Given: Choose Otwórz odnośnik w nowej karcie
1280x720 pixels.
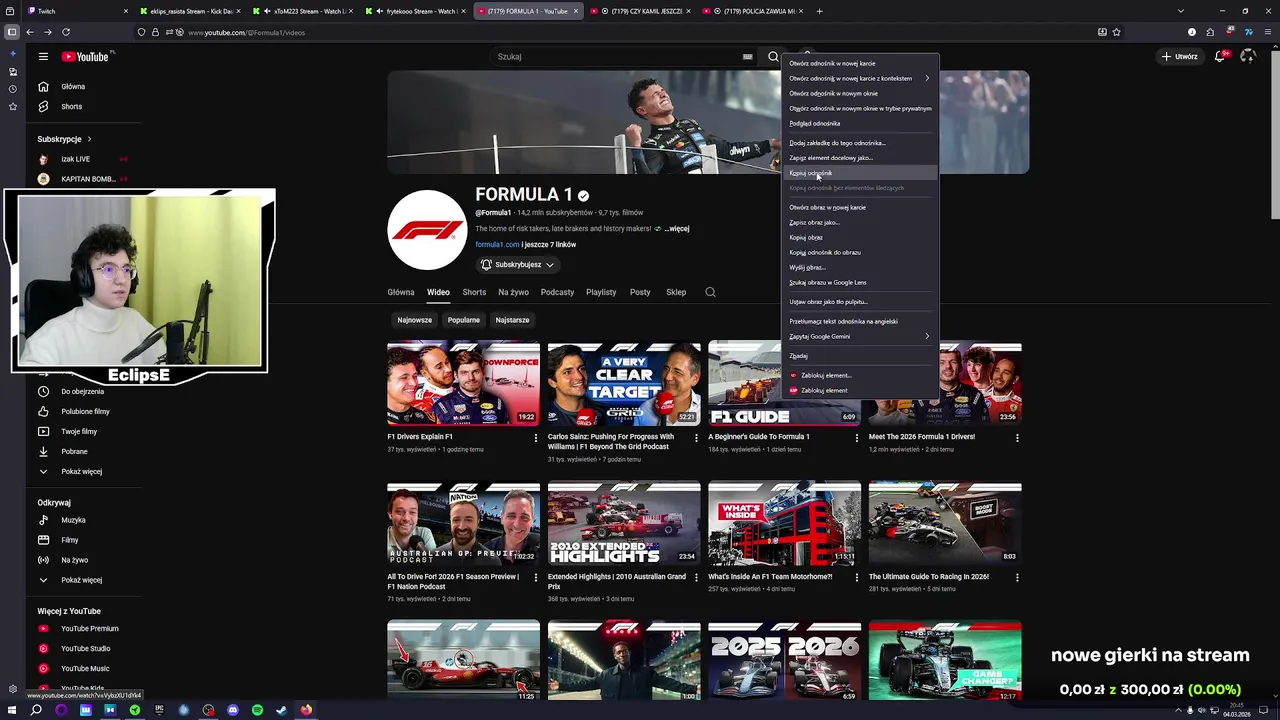Looking at the screenshot, I should pyautogui.click(x=859, y=63).
